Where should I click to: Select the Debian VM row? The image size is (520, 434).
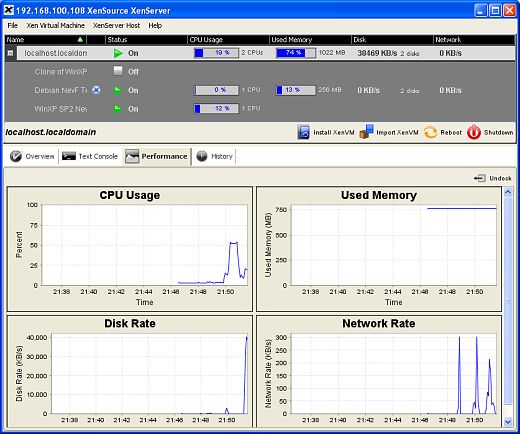(260, 90)
